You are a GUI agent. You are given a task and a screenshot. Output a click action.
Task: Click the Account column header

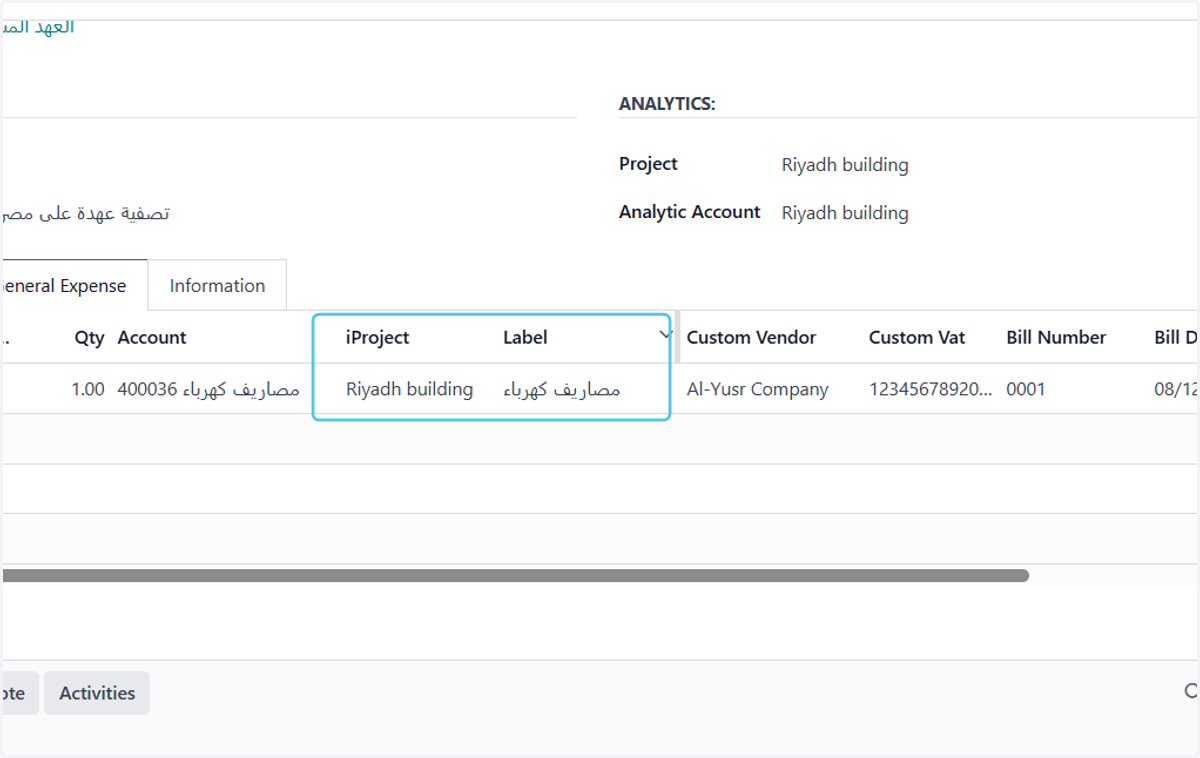click(x=152, y=337)
